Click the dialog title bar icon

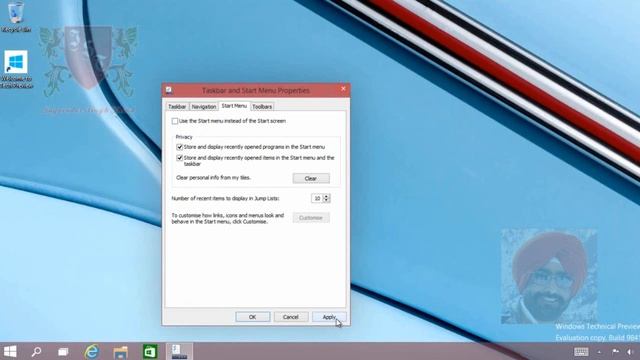[x=169, y=90]
